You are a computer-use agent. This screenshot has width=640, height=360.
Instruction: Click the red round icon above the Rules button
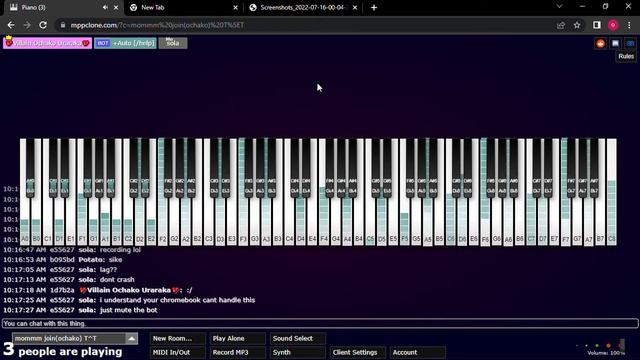click(x=600, y=44)
